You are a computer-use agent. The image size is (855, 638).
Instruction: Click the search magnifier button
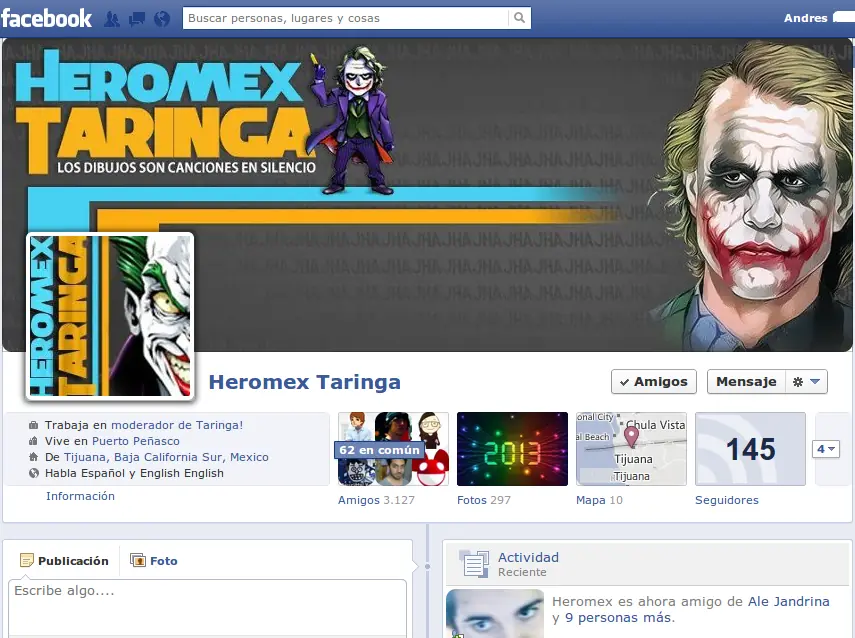(520, 18)
